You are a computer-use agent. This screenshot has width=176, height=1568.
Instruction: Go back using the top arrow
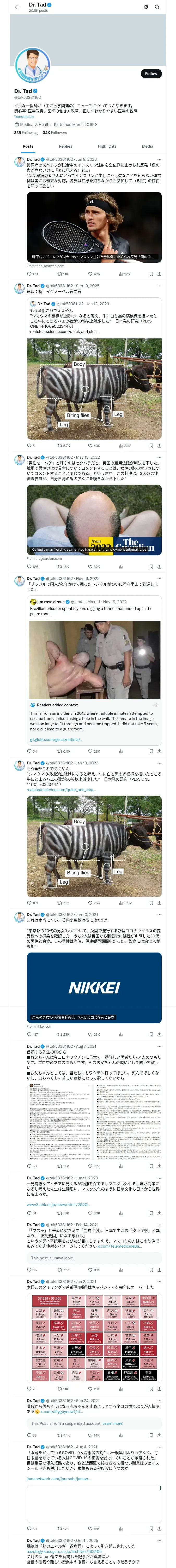point(17,7)
